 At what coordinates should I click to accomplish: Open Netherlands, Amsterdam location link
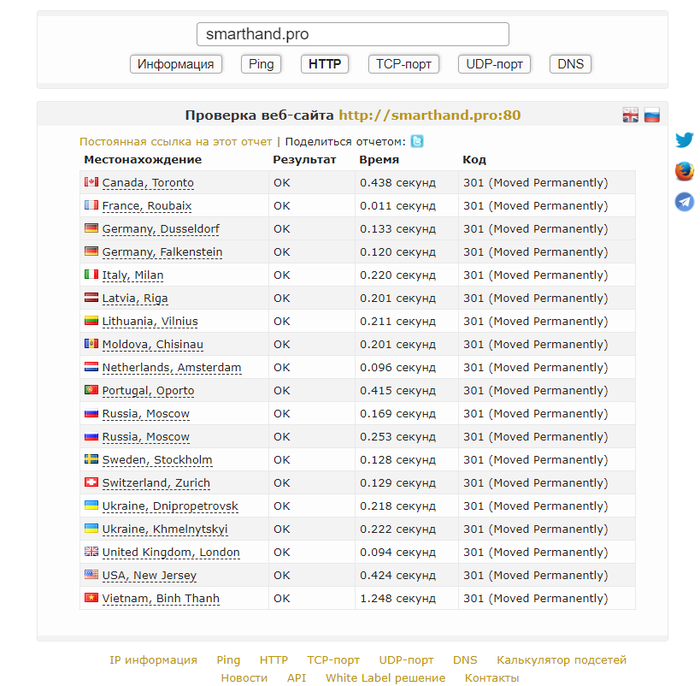click(x=171, y=368)
